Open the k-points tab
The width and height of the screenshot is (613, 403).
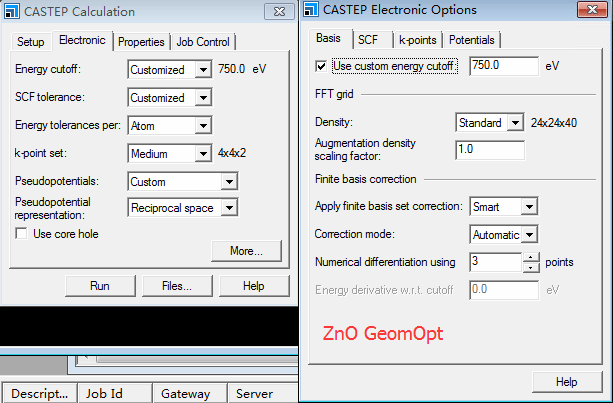[418, 40]
